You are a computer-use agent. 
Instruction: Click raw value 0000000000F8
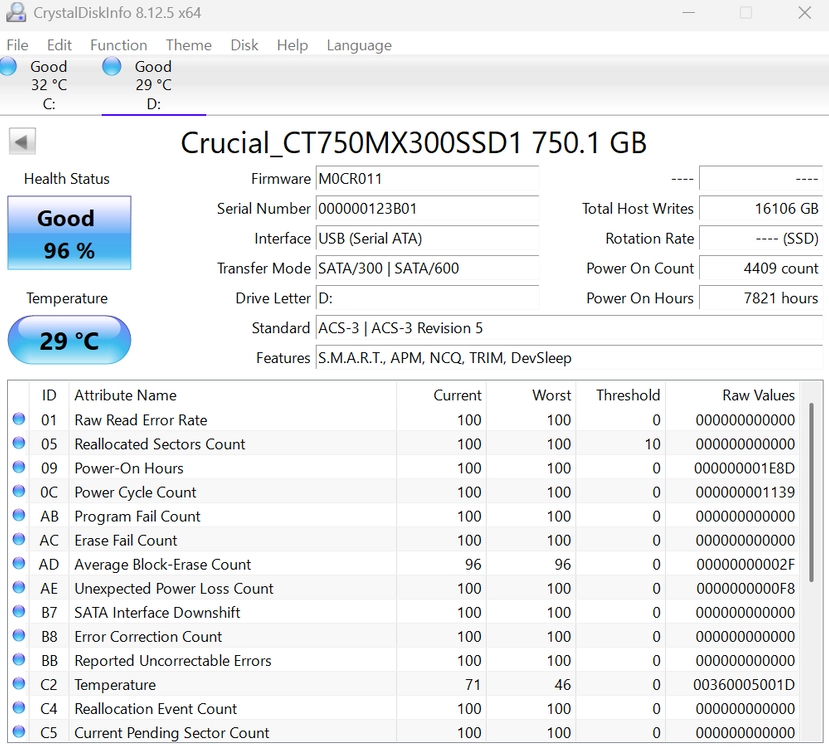pos(745,588)
